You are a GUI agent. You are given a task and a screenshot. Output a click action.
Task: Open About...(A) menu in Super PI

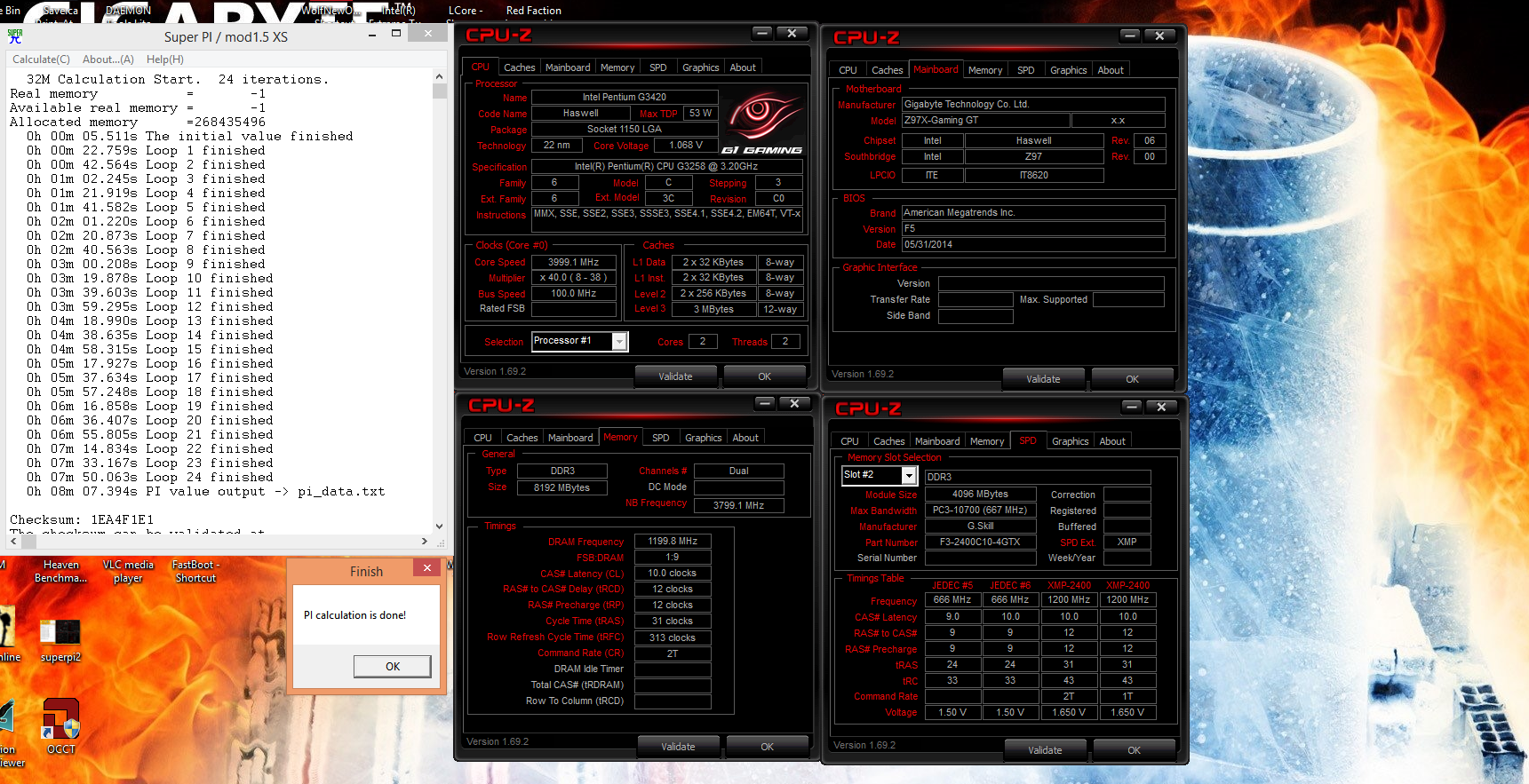tap(108, 59)
